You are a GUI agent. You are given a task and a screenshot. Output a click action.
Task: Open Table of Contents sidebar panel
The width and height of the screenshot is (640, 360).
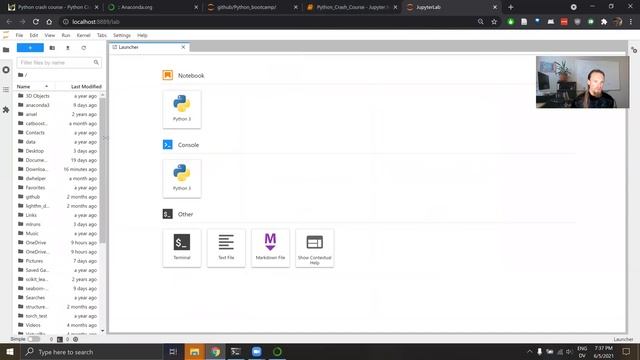pos(6,89)
